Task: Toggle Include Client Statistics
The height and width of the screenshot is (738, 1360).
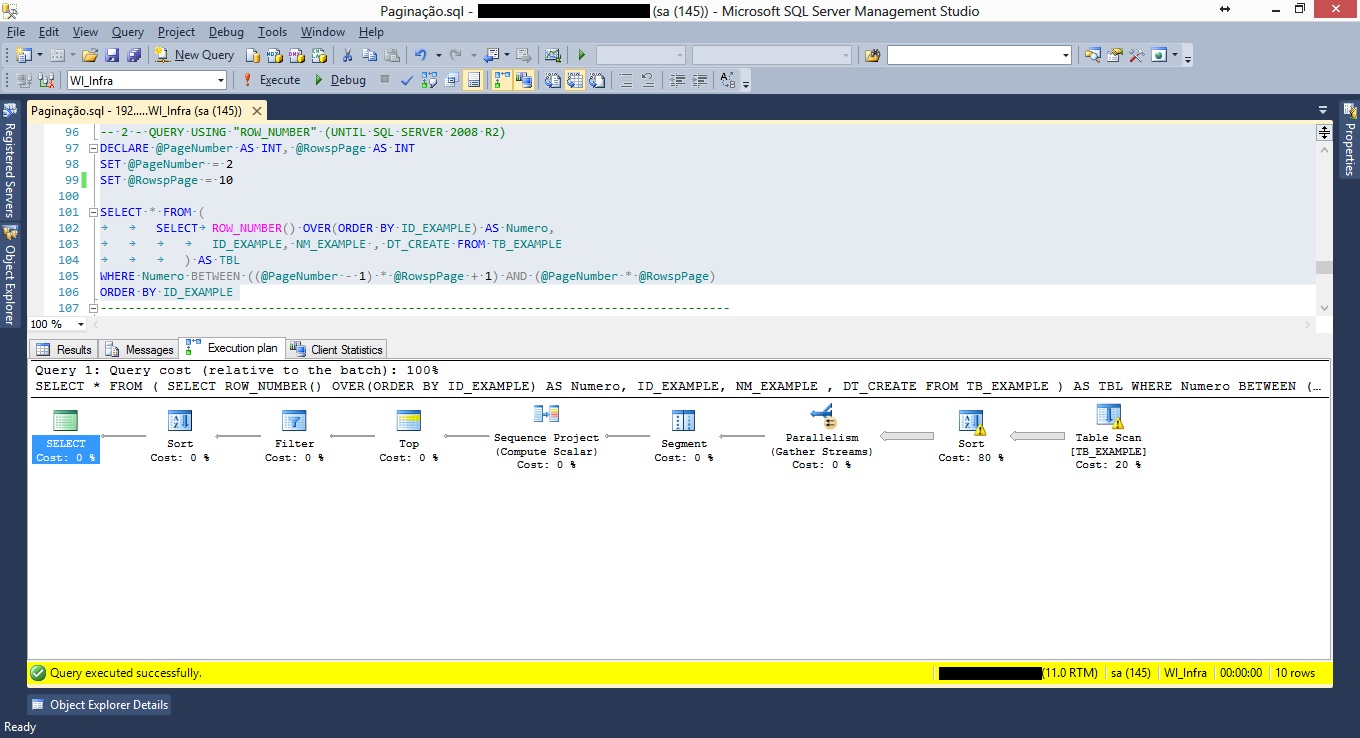Action: pyautogui.click(x=524, y=80)
